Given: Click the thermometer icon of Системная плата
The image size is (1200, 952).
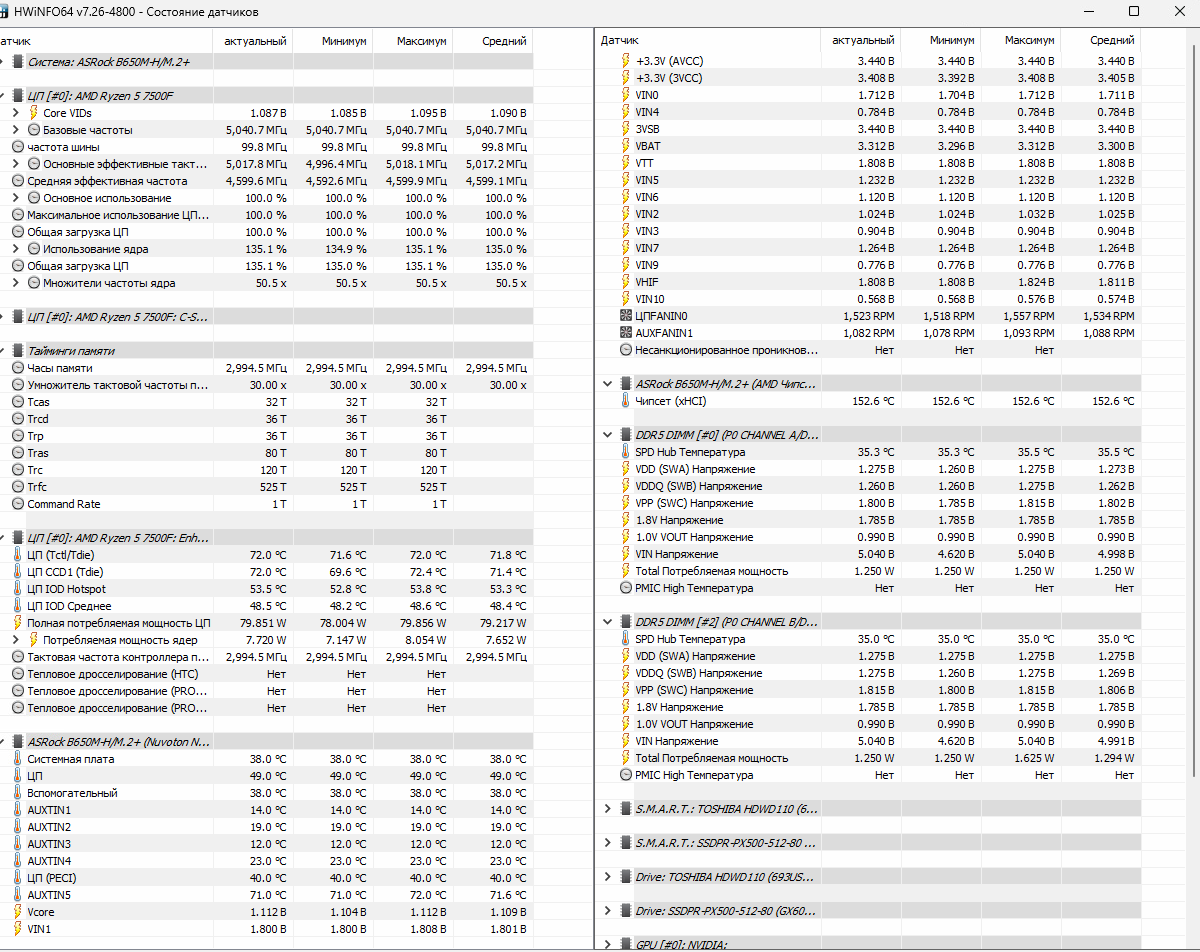Looking at the screenshot, I should tap(18, 759).
